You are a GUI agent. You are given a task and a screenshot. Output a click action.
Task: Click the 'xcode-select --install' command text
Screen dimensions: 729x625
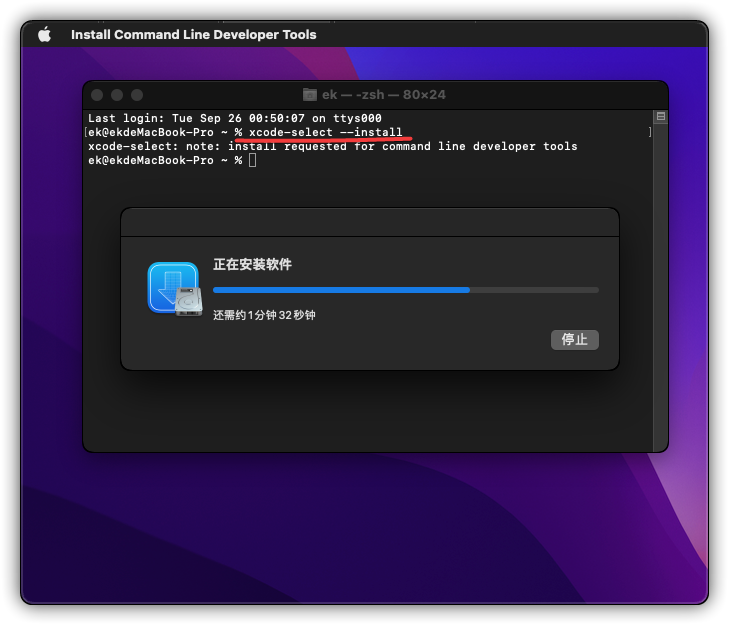(325, 132)
